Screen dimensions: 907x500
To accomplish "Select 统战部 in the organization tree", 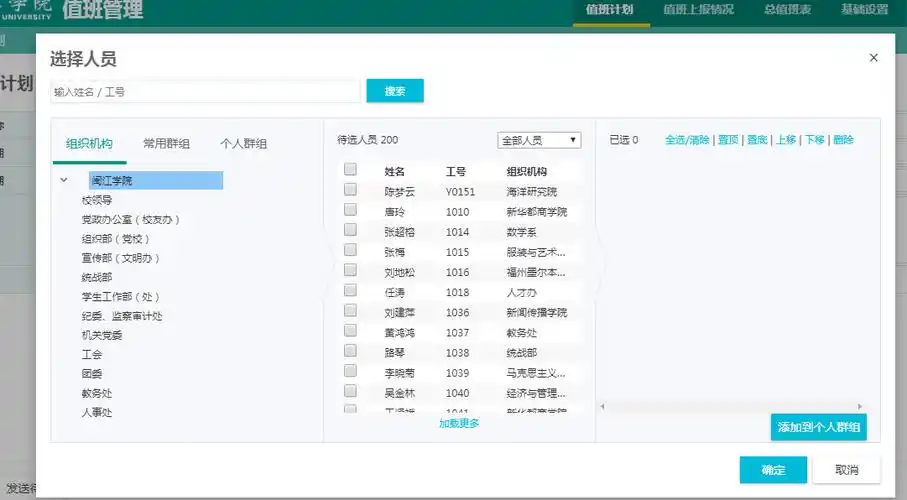I will pyautogui.click(x=97, y=277).
